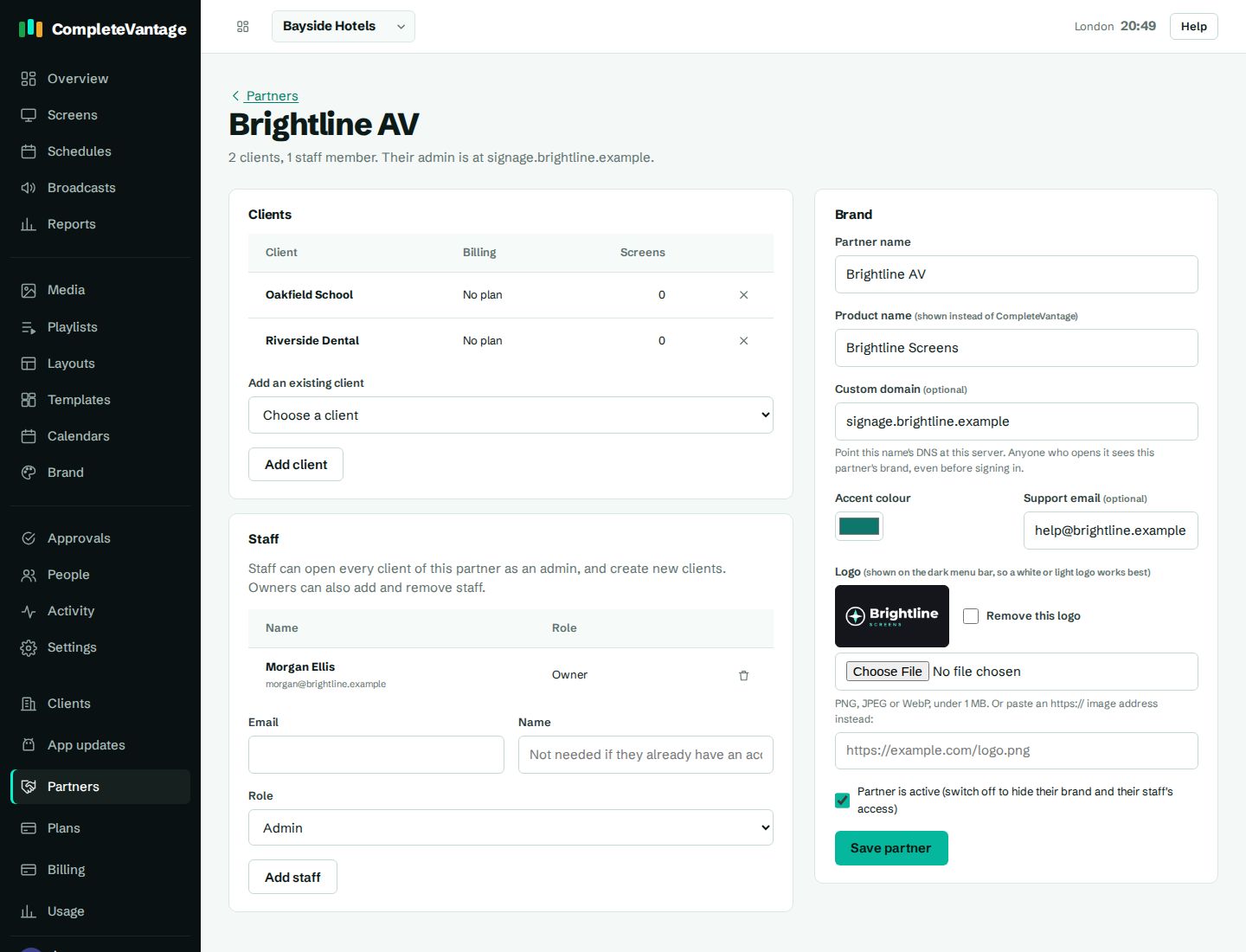Click the Media image icon
This screenshot has height=952, width=1246.
tap(29, 290)
